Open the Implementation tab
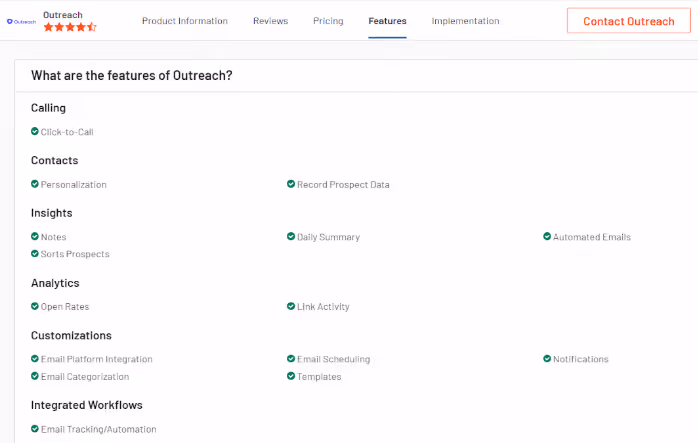 [465, 21]
